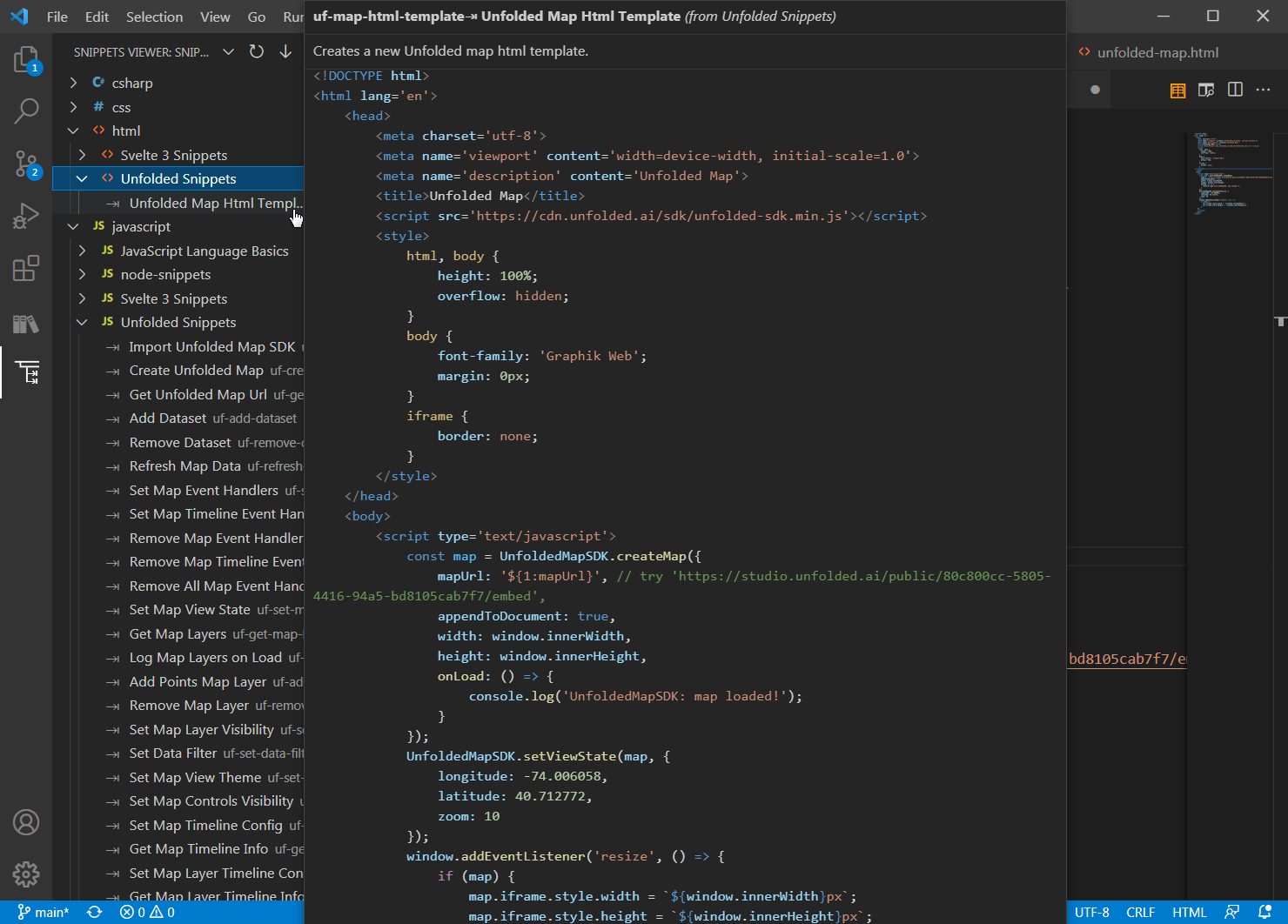Click the VS Code logo icon
The width and height of the screenshot is (1288, 924).
point(19,17)
